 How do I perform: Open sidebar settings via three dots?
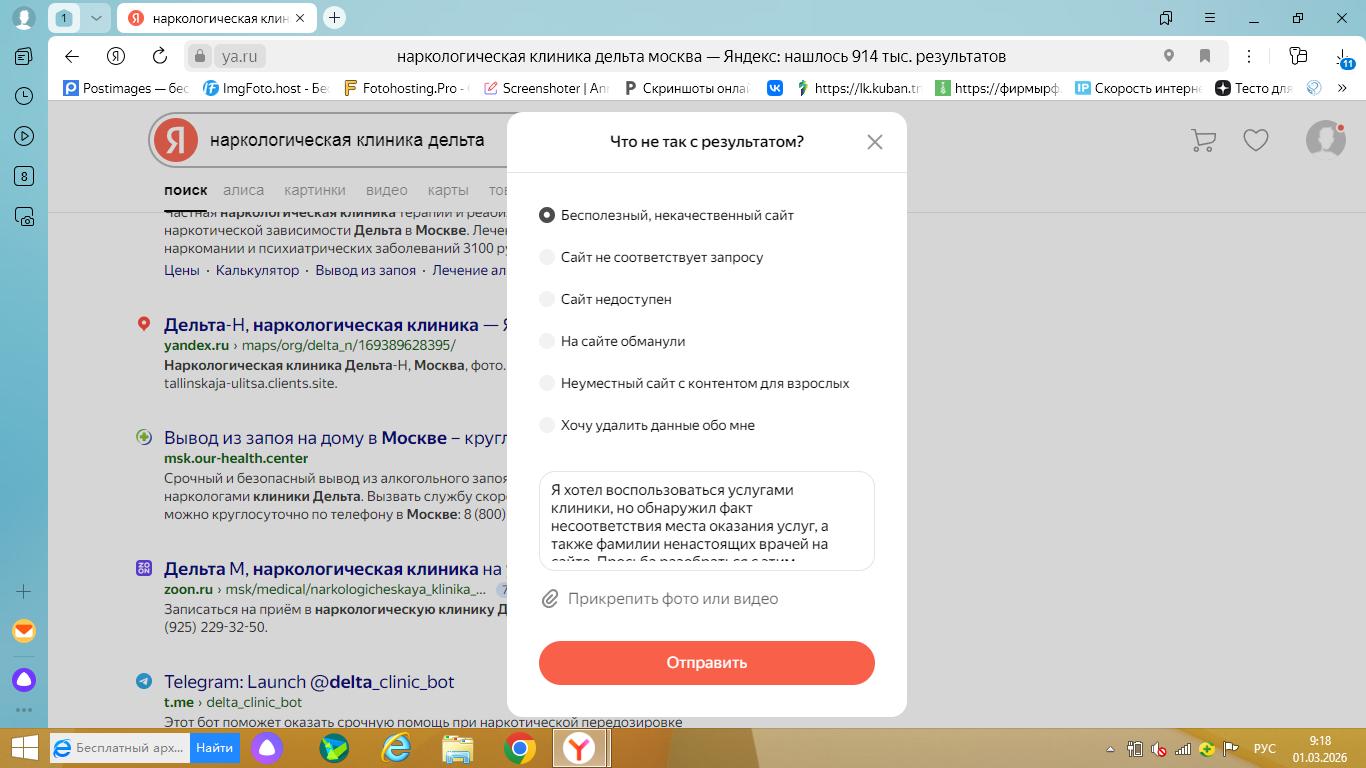[24, 710]
